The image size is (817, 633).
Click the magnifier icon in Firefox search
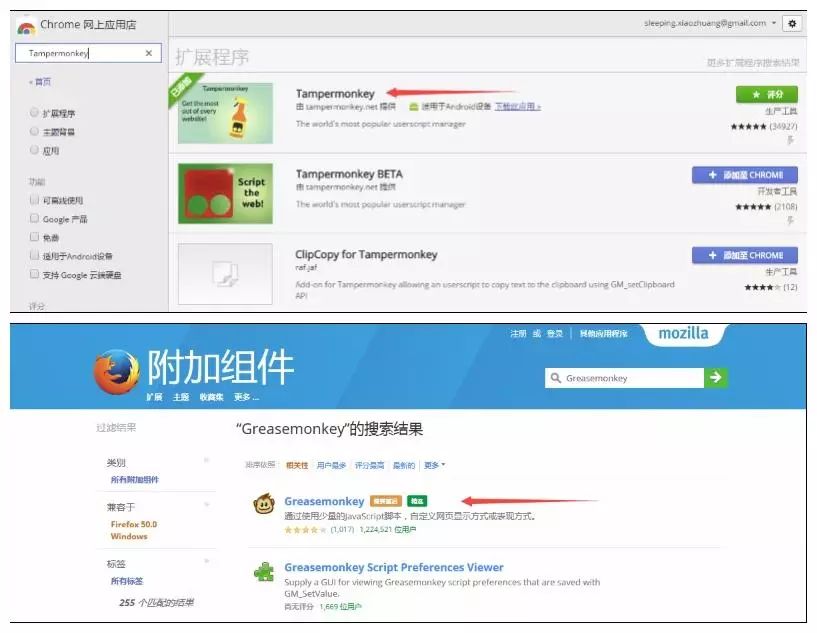point(555,378)
